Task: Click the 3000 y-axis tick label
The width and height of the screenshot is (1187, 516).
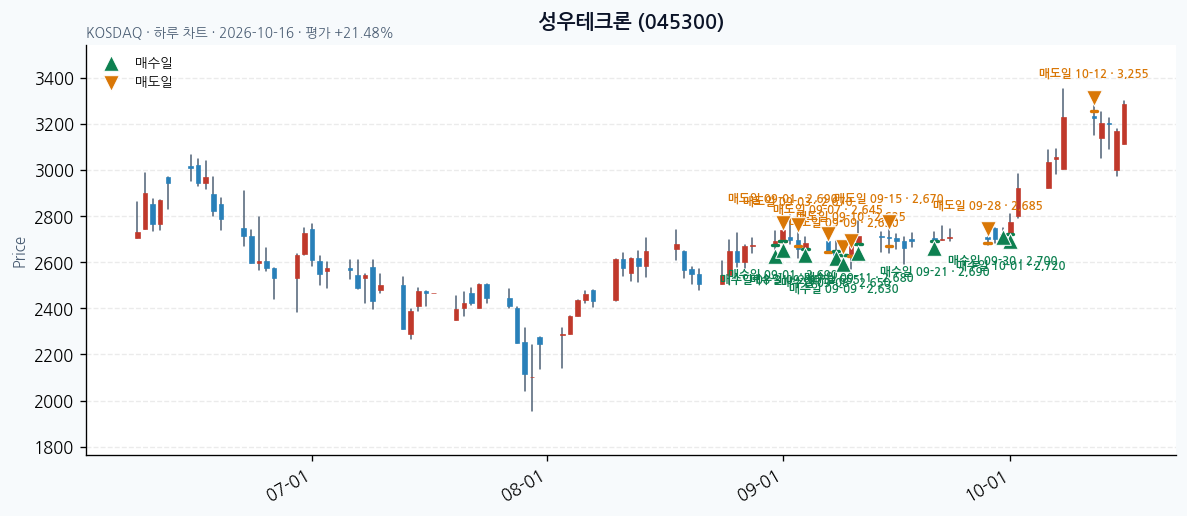Action: coord(55,171)
